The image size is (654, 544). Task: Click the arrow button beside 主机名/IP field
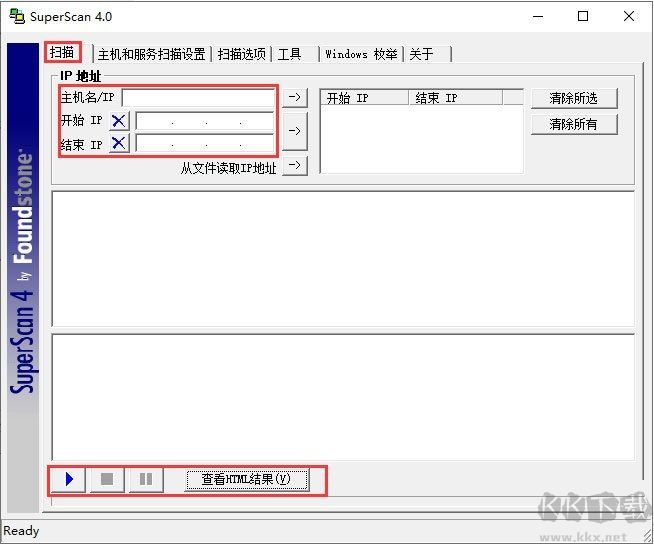(294, 97)
